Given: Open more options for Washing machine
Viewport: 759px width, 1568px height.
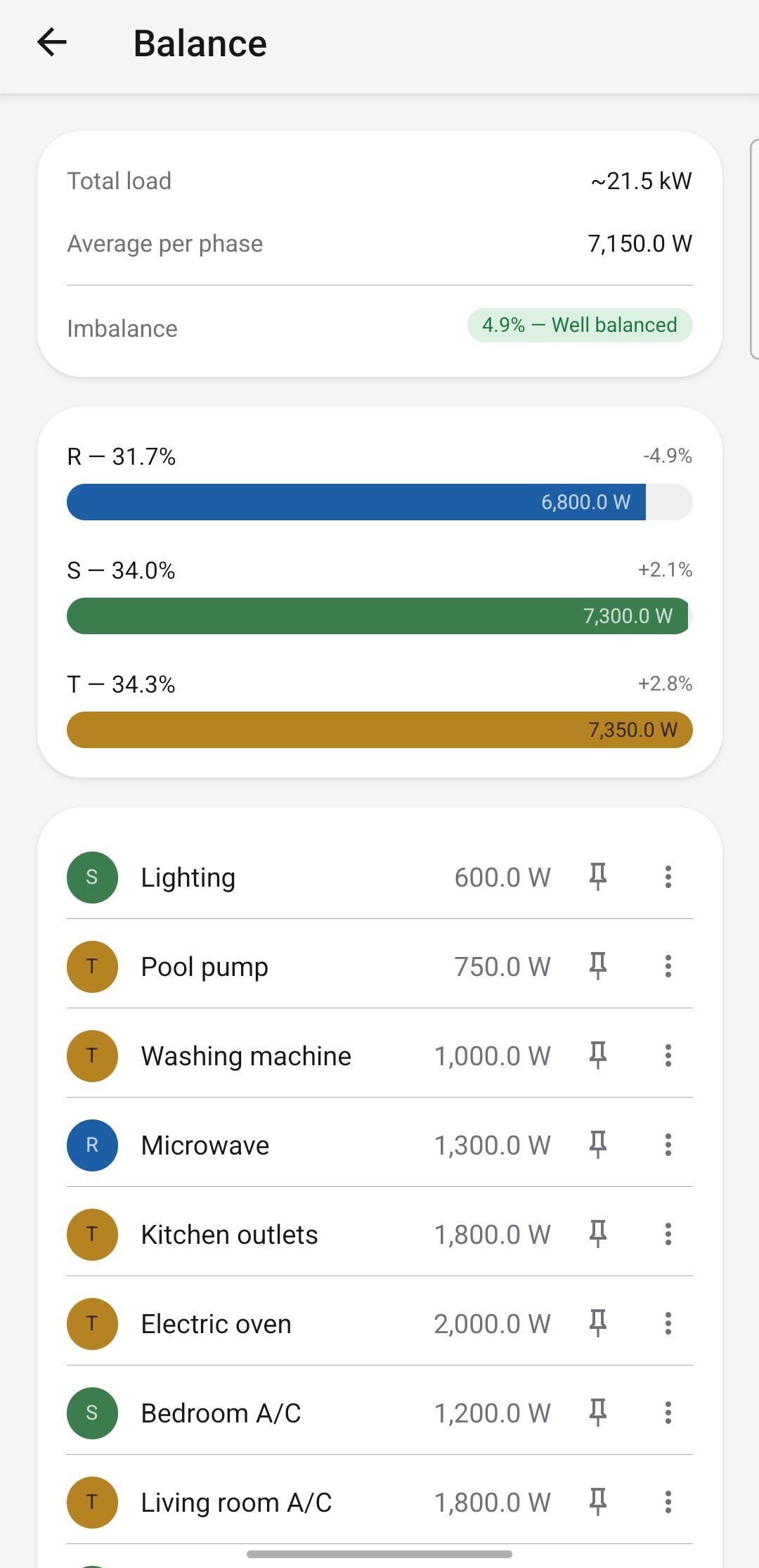Looking at the screenshot, I should pos(668,1055).
